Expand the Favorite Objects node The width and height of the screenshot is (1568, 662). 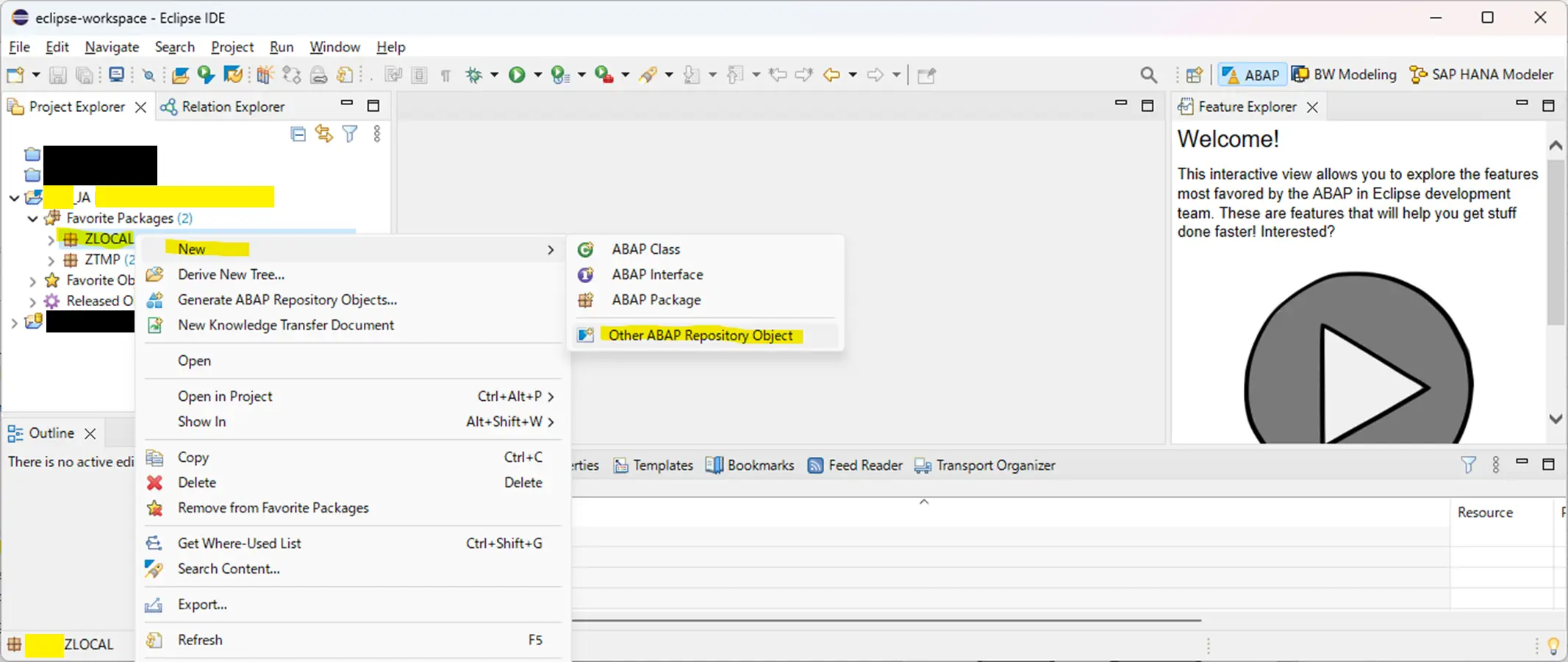32,281
